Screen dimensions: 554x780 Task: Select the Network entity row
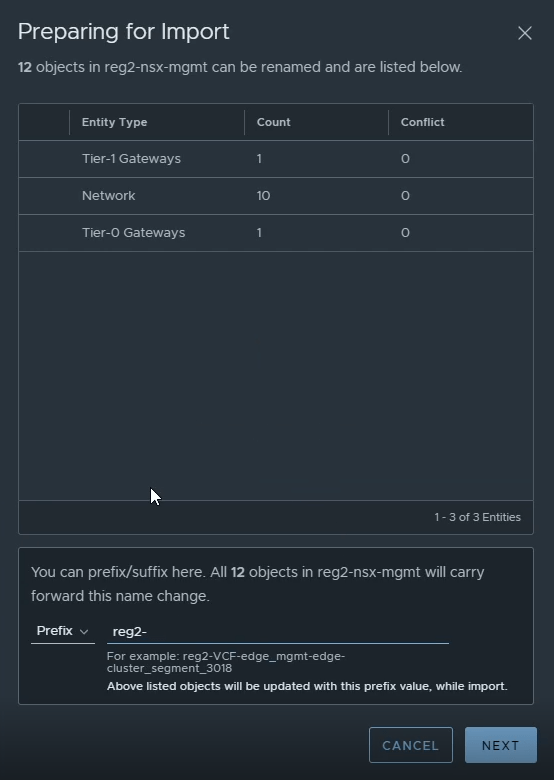click(276, 196)
